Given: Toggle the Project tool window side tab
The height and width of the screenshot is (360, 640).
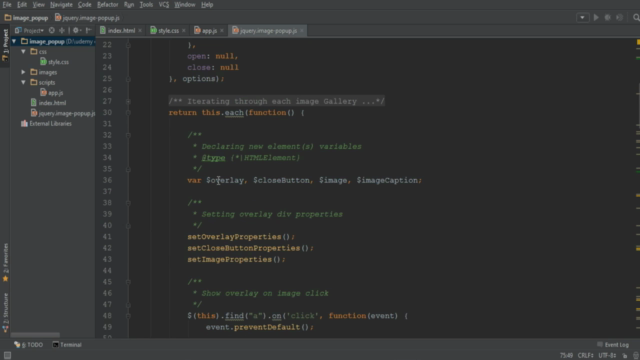Looking at the screenshot, I should [x=5, y=45].
